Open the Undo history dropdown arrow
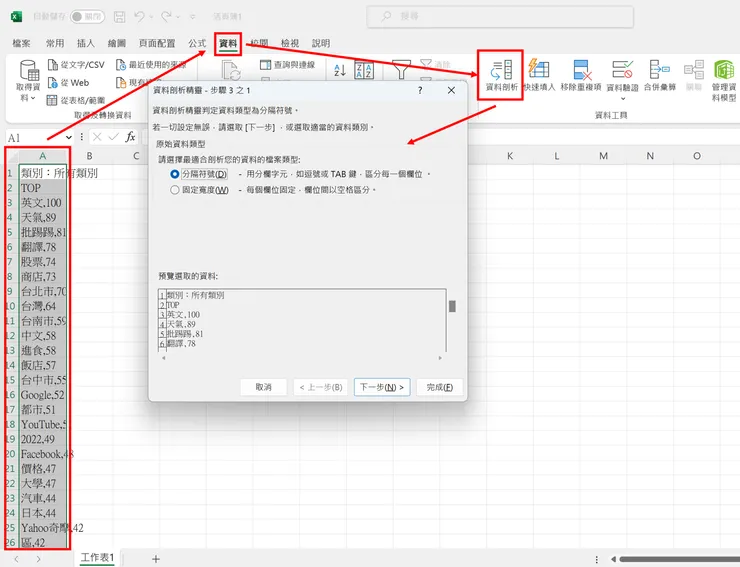 coord(151,17)
